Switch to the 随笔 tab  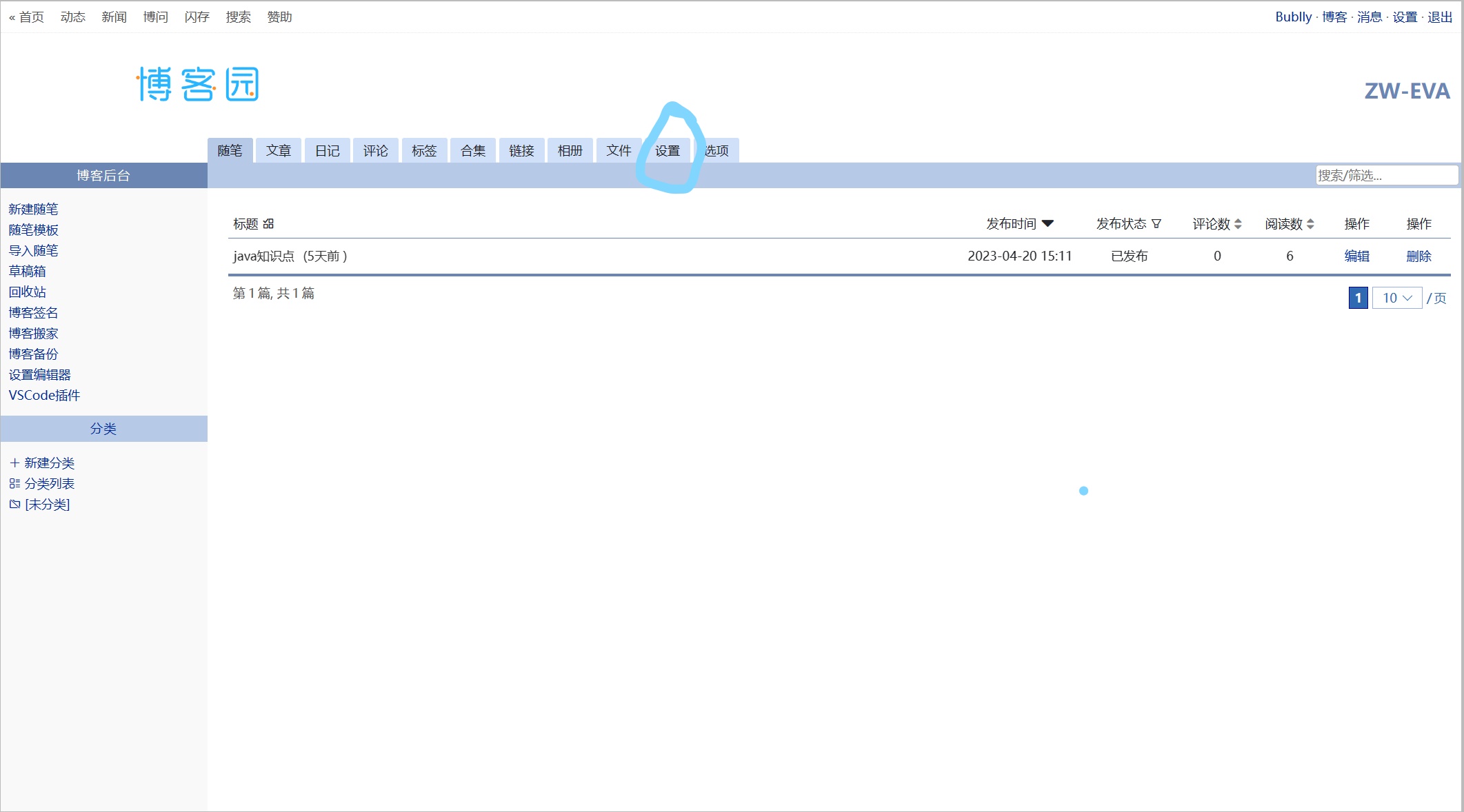pos(230,150)
